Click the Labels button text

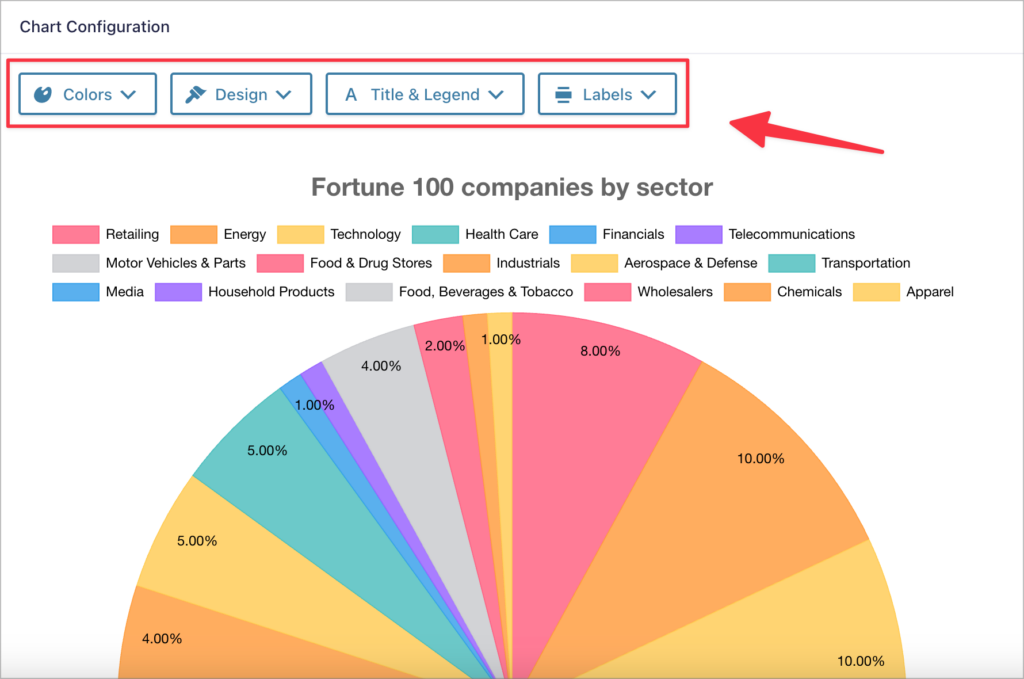tap(607, 95)
